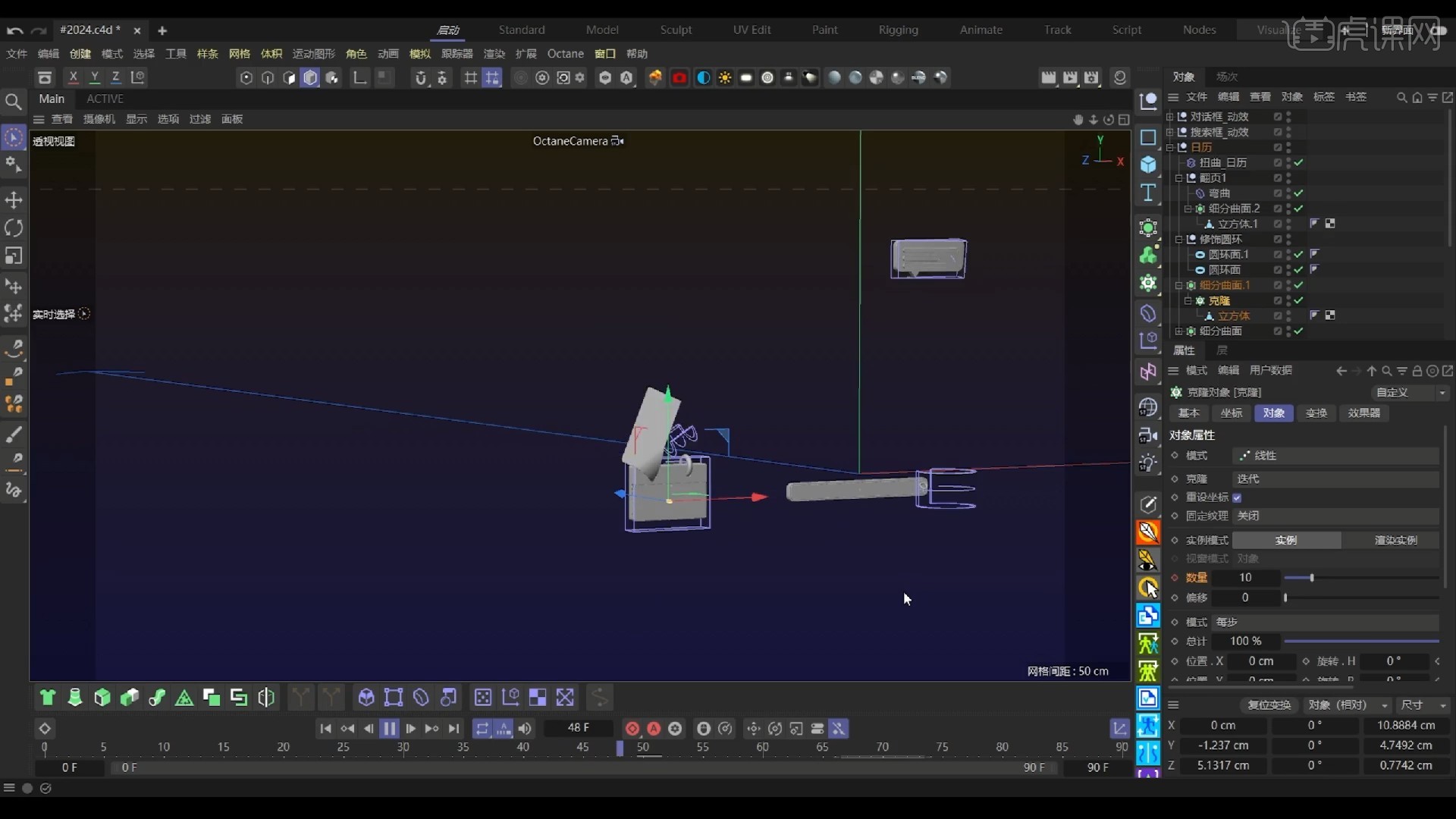This screenshot has width=1456, height=819.
Task: Toggle enable checkmark for 扭曲_日历
Action: [x=1298, y=163]
